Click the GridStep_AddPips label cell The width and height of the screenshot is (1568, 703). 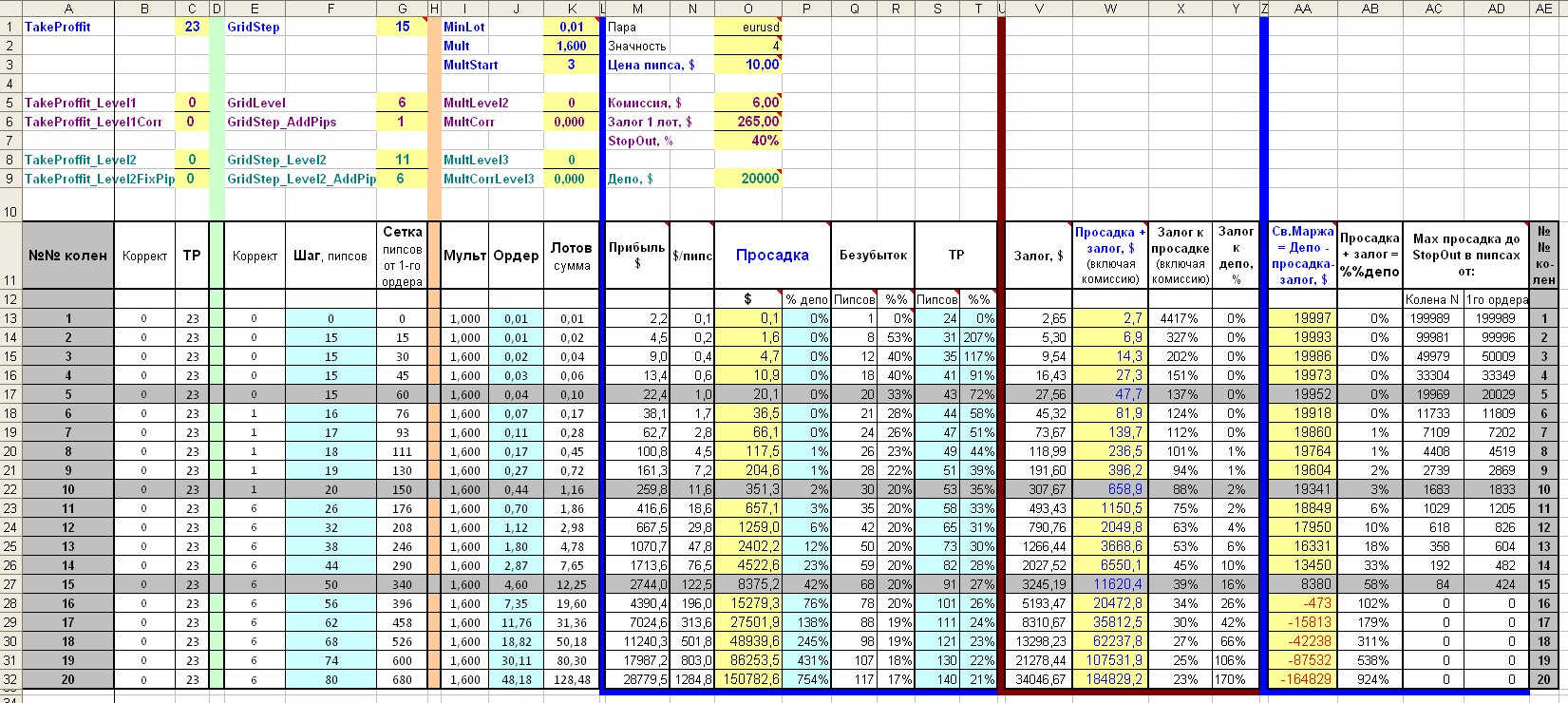[300, 122]
